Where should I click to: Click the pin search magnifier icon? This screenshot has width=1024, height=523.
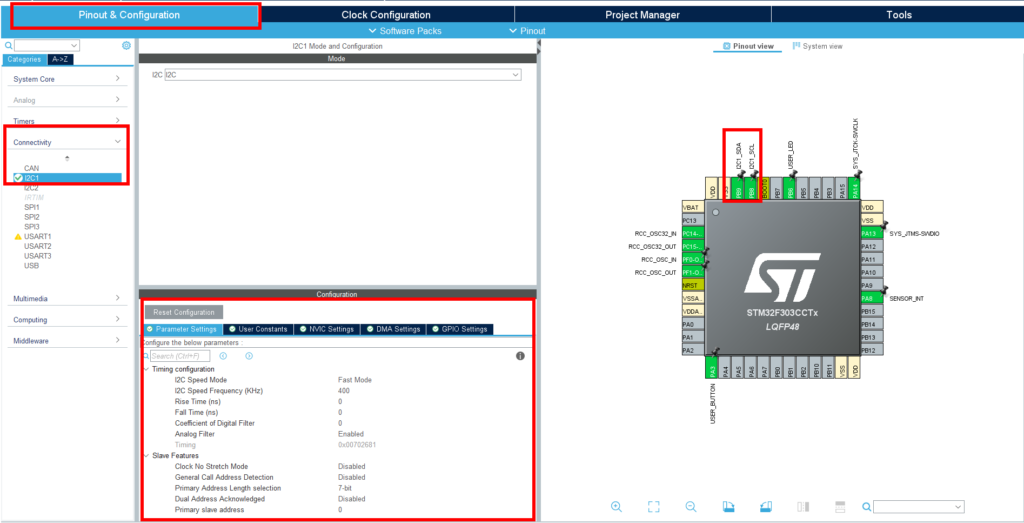pyautogui.click(x=867, y=507)
